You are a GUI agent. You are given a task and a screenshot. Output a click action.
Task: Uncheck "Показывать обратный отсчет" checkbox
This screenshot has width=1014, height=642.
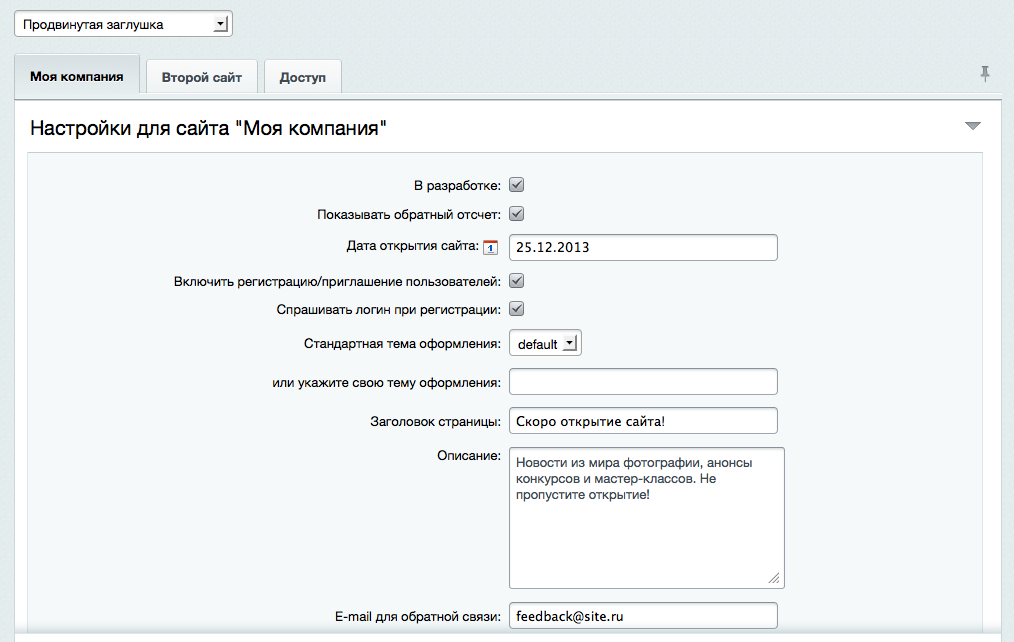pyautogui.click(x=517, y=214)
